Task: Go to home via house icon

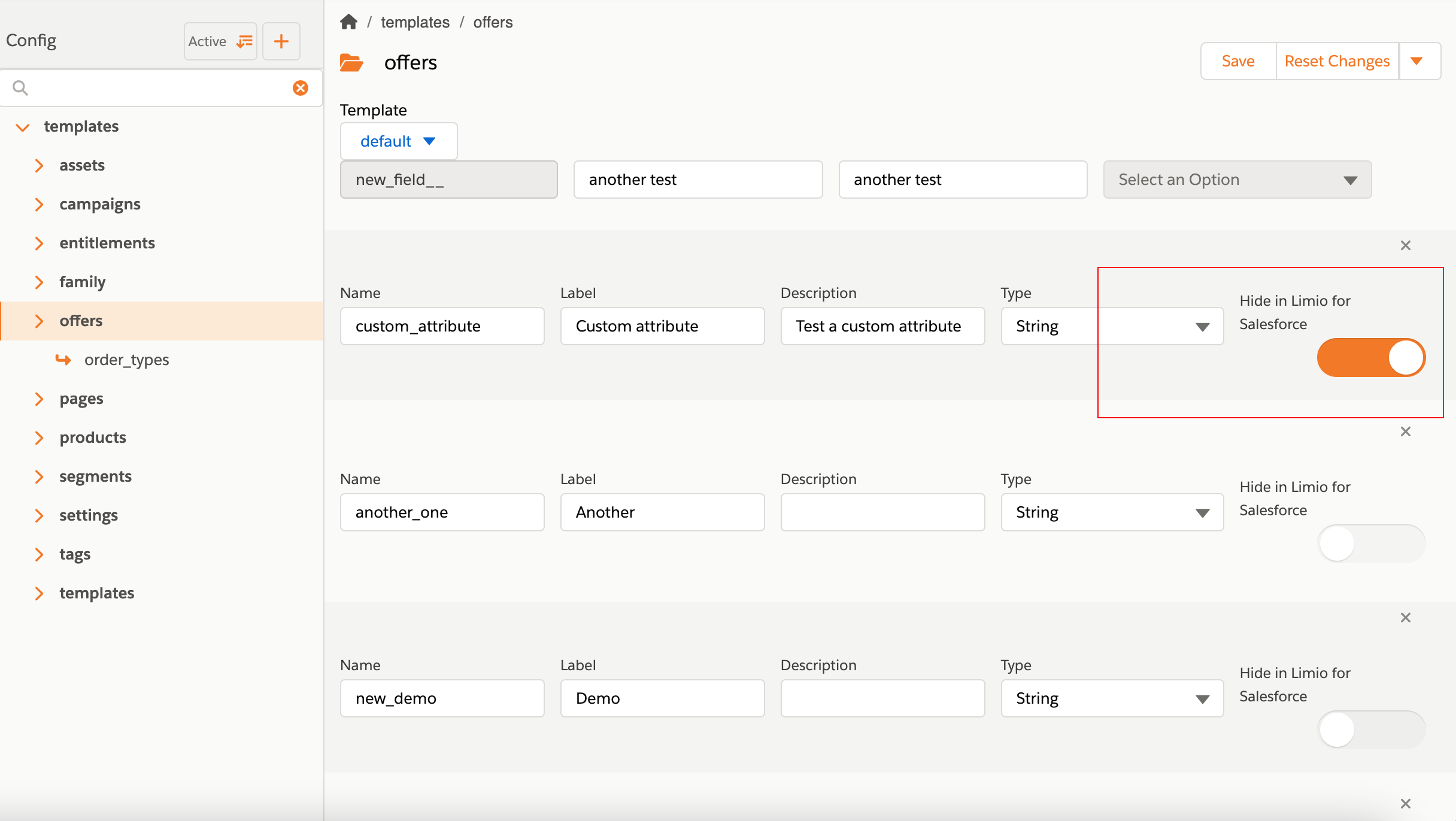Action: click(x=348, y=22)
